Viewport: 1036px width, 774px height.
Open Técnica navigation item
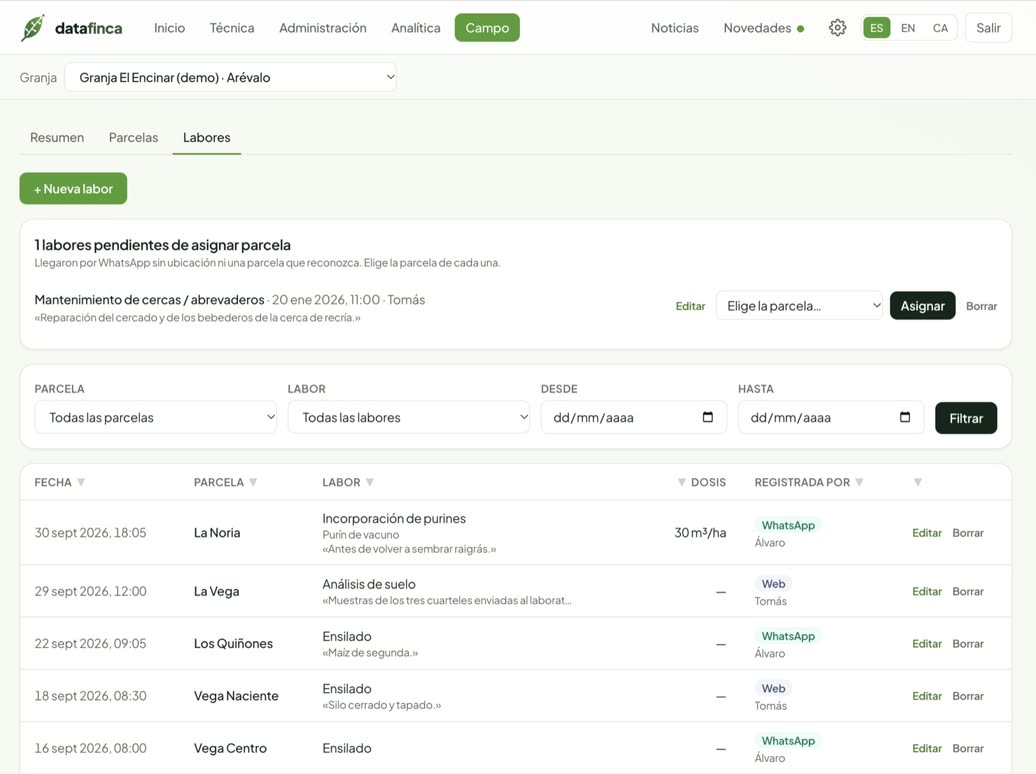[x=232, y=28]
